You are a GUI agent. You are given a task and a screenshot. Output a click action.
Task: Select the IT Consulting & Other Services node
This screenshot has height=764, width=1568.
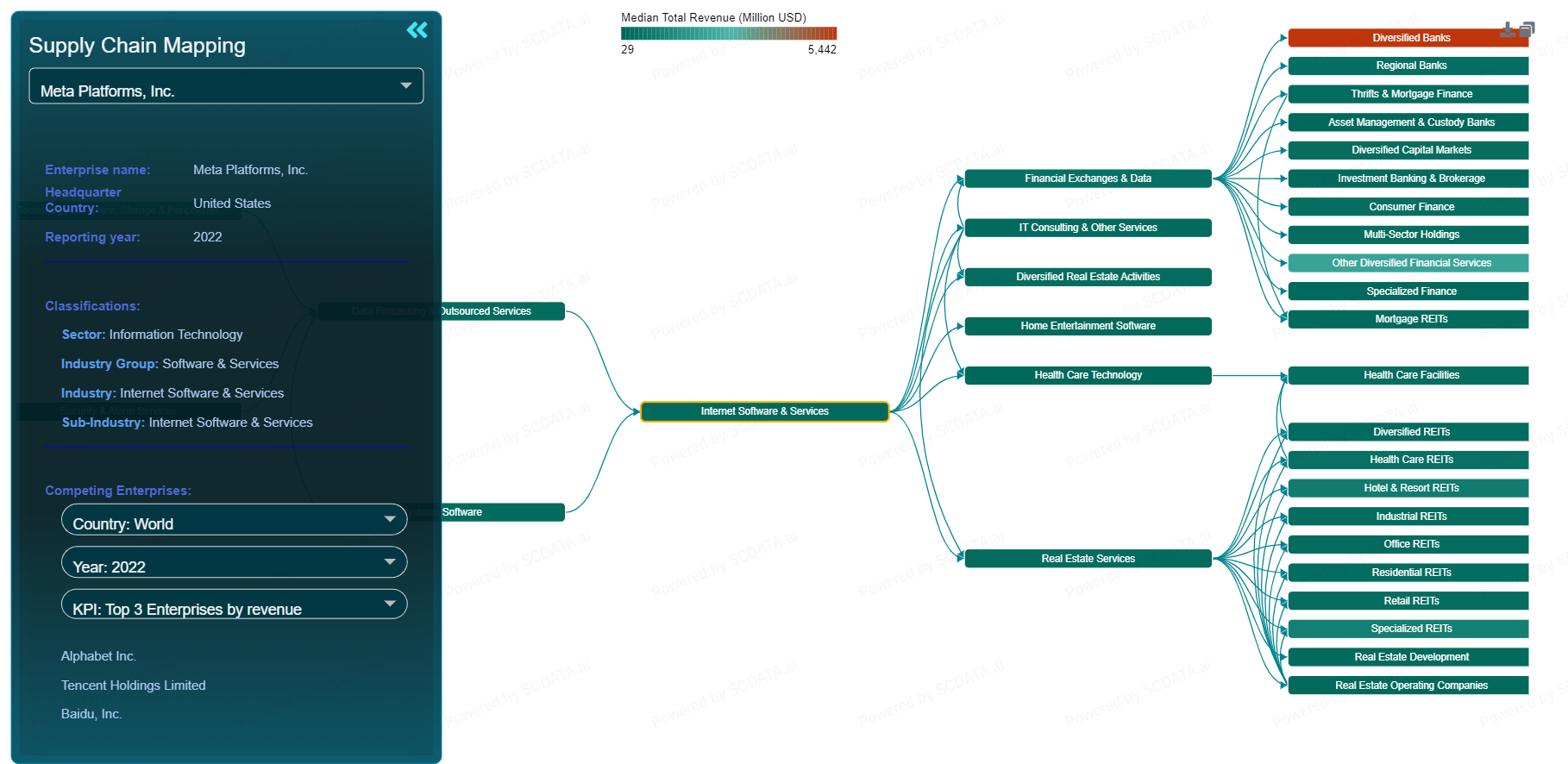[1088, 228]
